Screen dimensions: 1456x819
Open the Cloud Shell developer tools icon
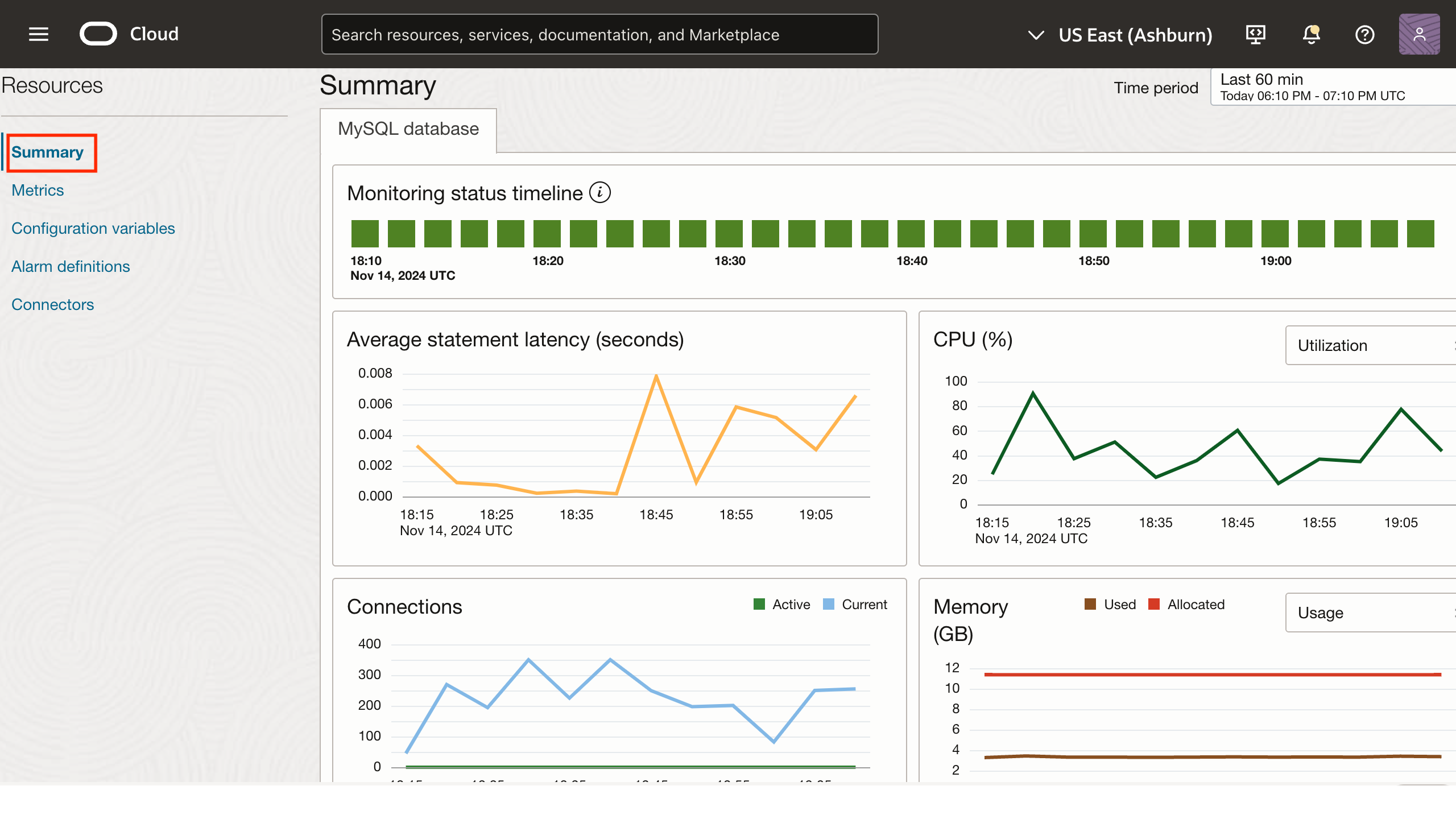click(x=1255, y=35)
